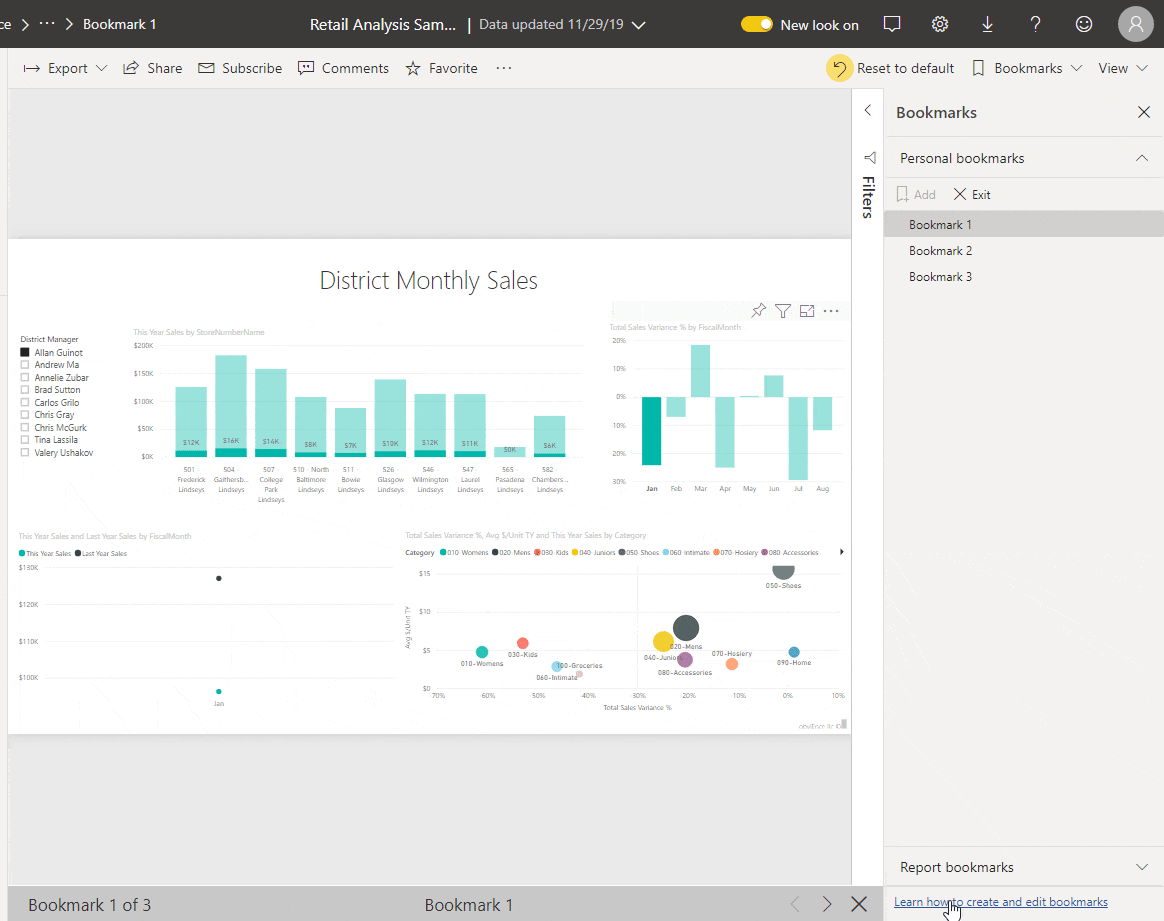Open the learn how to create bookmarks link
Viewport: 1164px width, 921px height.
click(1000, 901)
